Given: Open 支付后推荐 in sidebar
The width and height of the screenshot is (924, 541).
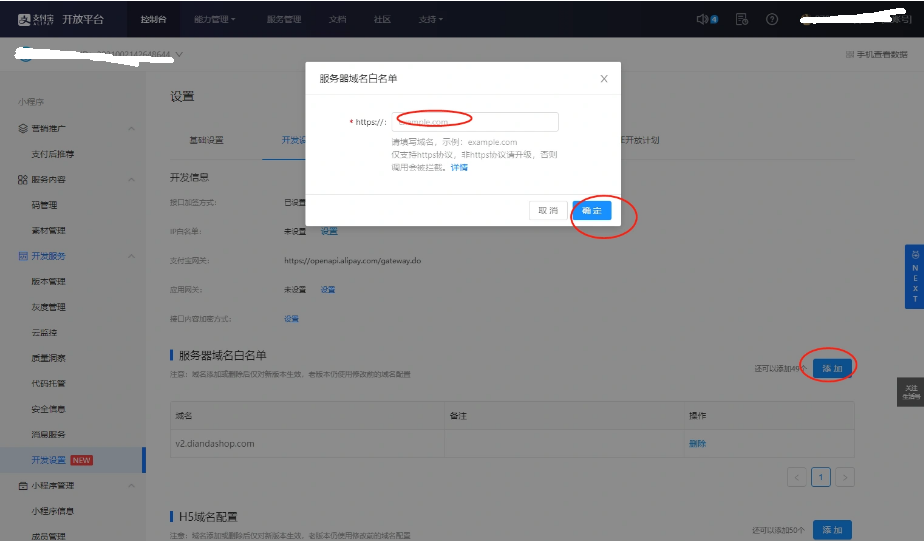Looking at the screenshot, I should point(52,154).
